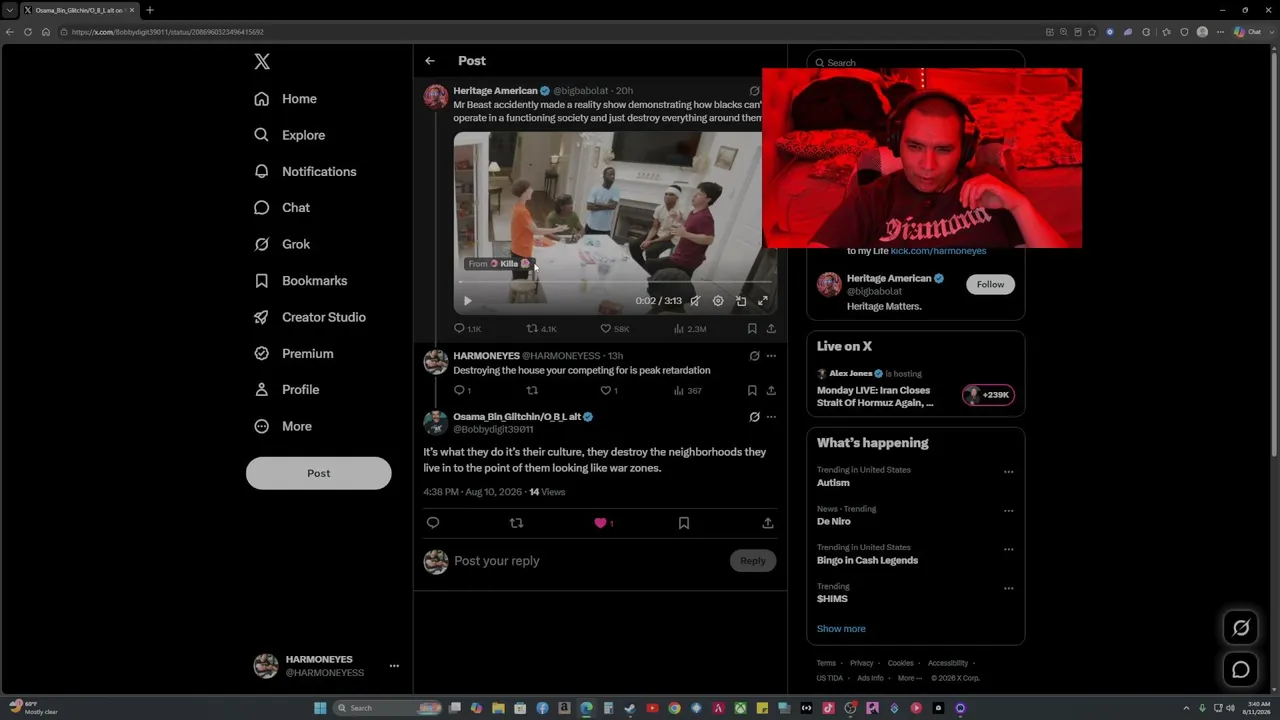The width and height of the screenshot is (1280, 720).
Task: Follow Heritage American
Action: pyautogui.click(x=990, y=284)
